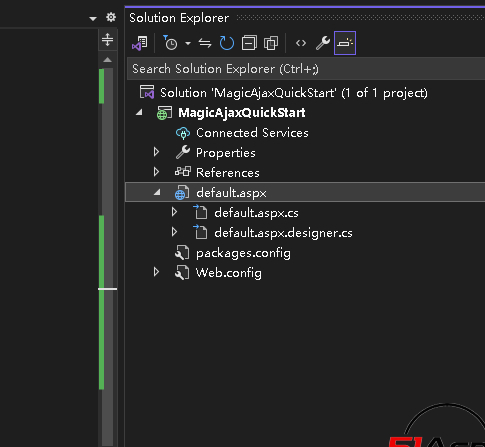Click the default.aspx.cs file icon
Screen dimensions: 485x447
pos(200,212)
